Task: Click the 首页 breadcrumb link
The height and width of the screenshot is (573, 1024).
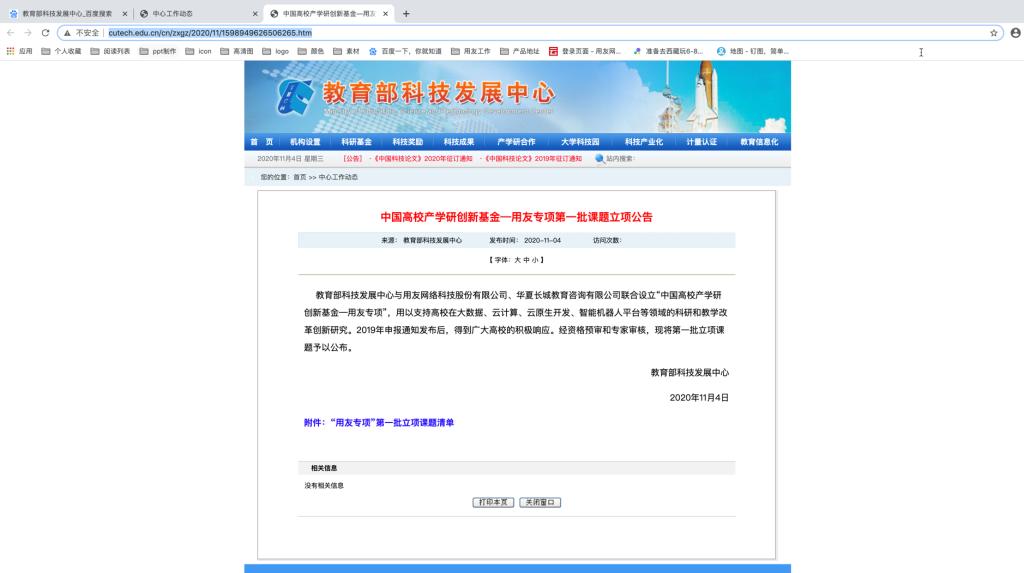Action: click(x=299, y=177)
